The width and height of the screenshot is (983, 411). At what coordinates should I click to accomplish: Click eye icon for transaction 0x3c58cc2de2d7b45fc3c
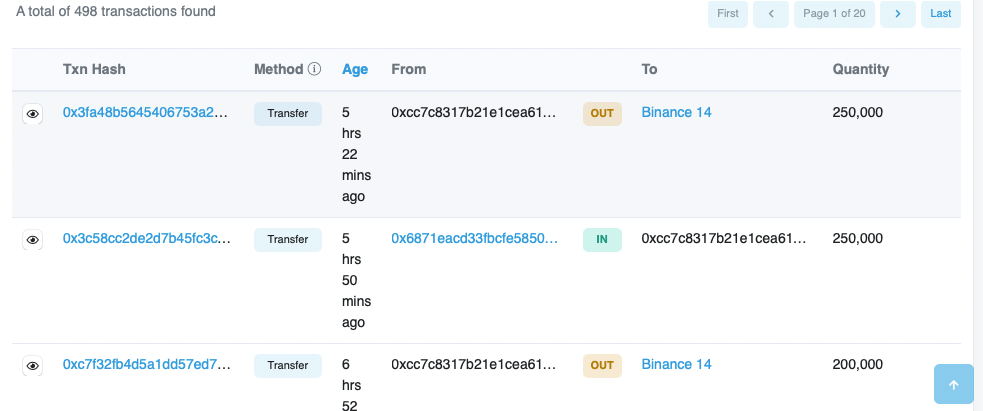pos(33,240)
